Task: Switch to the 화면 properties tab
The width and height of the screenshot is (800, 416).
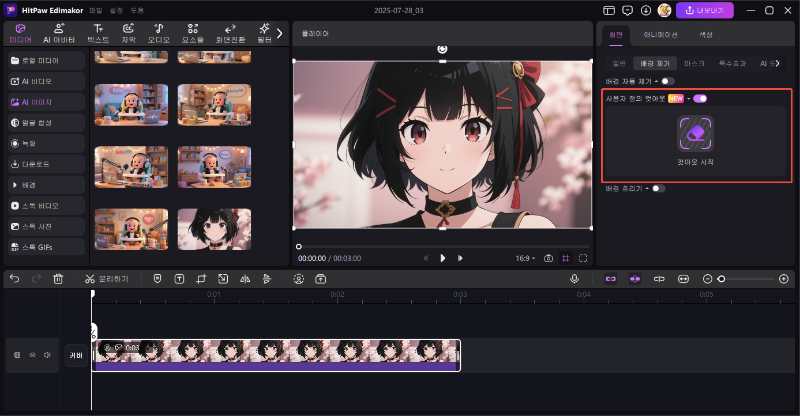Action: (616, 35)
